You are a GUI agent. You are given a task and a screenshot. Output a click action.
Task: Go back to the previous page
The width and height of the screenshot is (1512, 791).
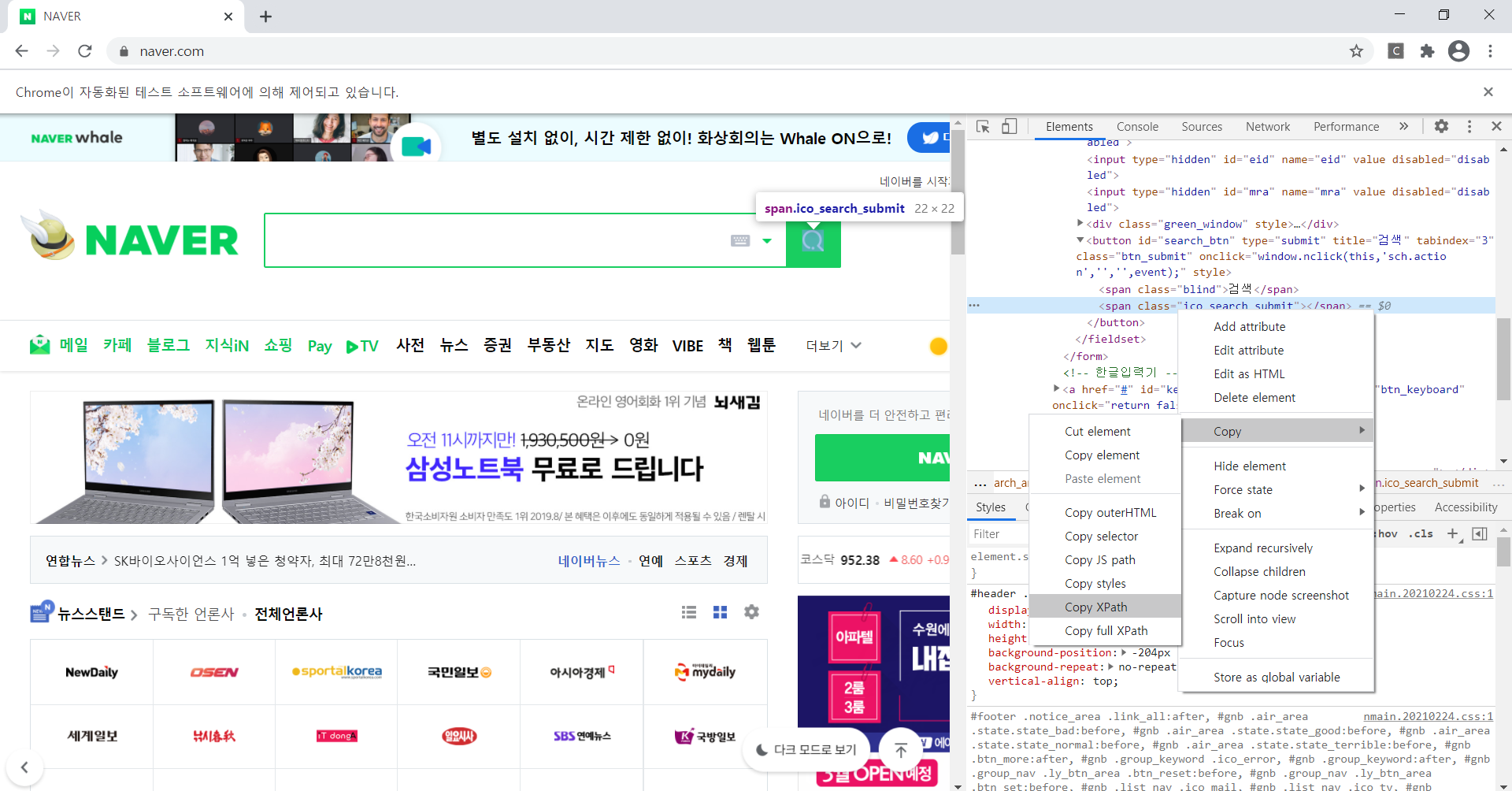[x=22, y=51]
